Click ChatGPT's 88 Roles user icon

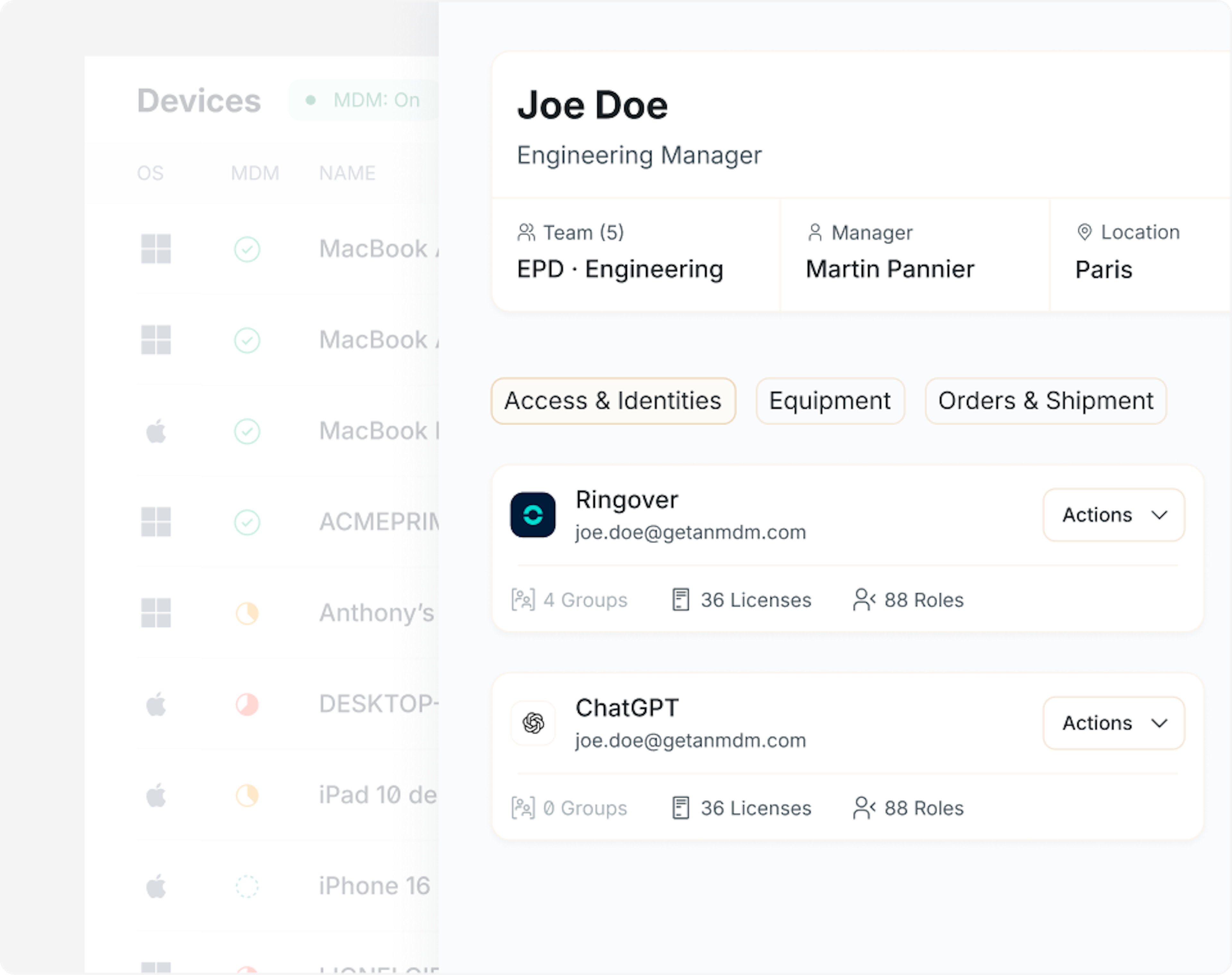point(863,808)
